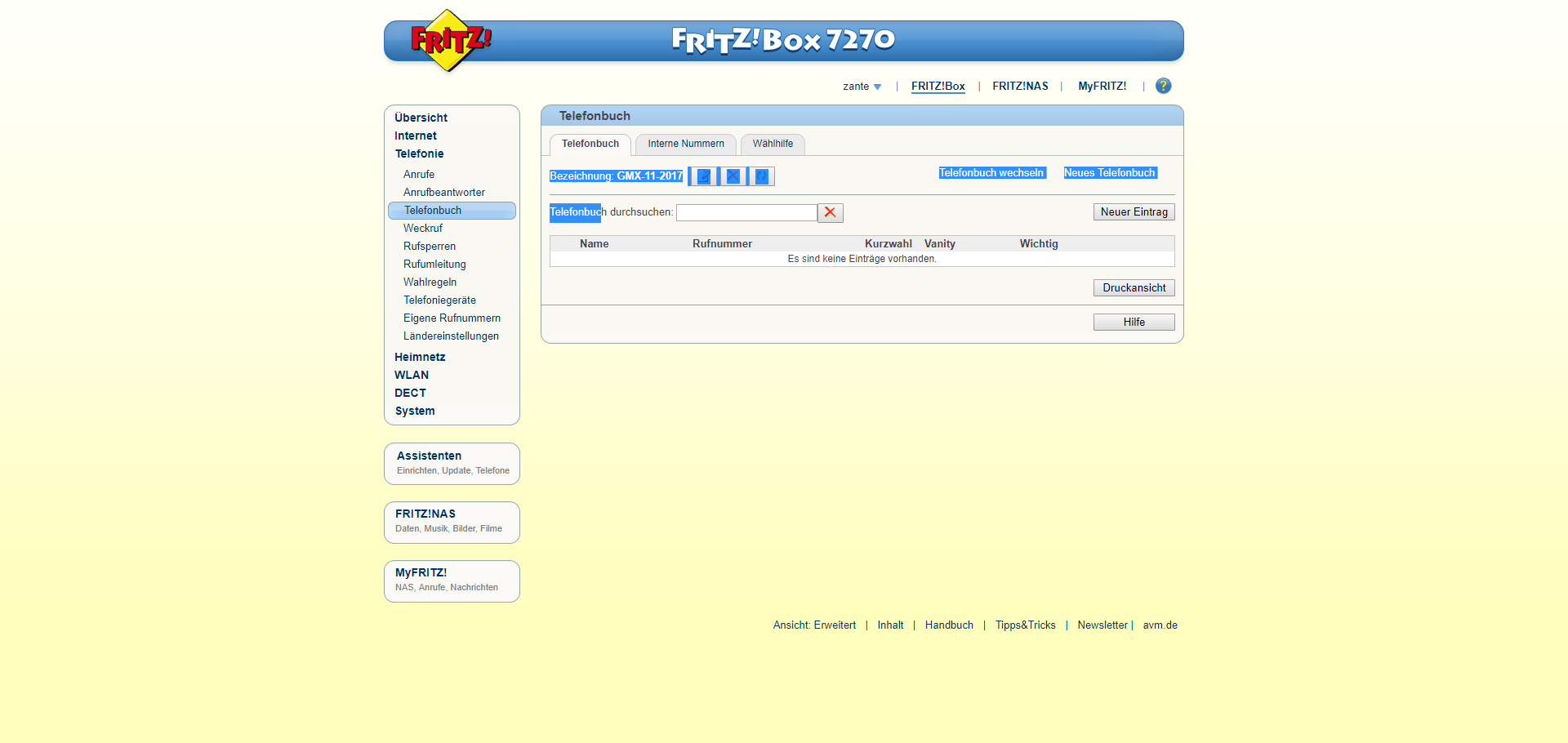Clear the phonebook search with red X
The height and width of the screenshot is (743, 1568).
[x=831, y=212]
